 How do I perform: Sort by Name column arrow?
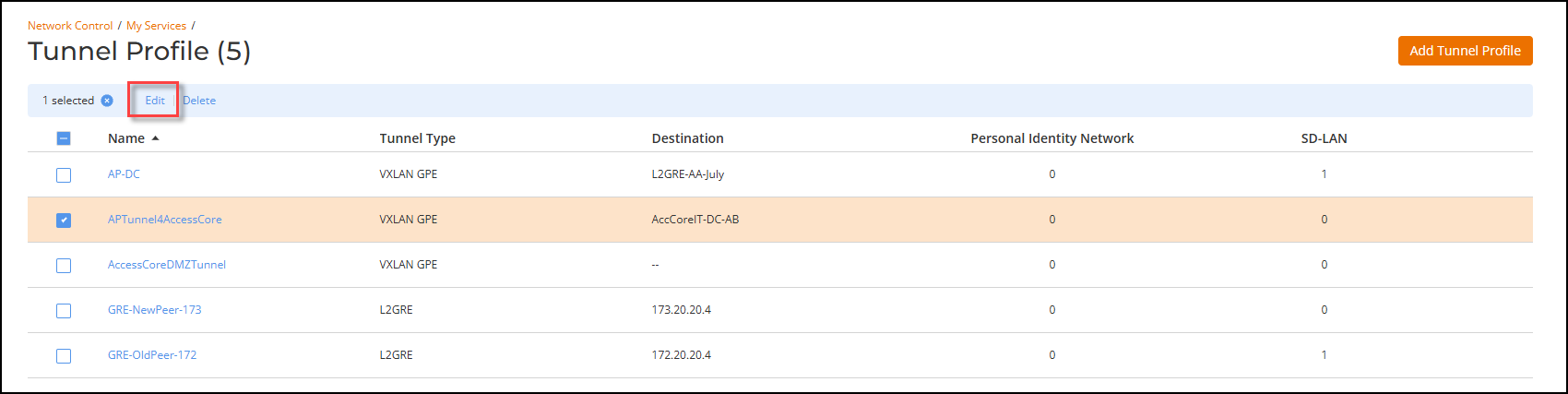coord(155,138)
